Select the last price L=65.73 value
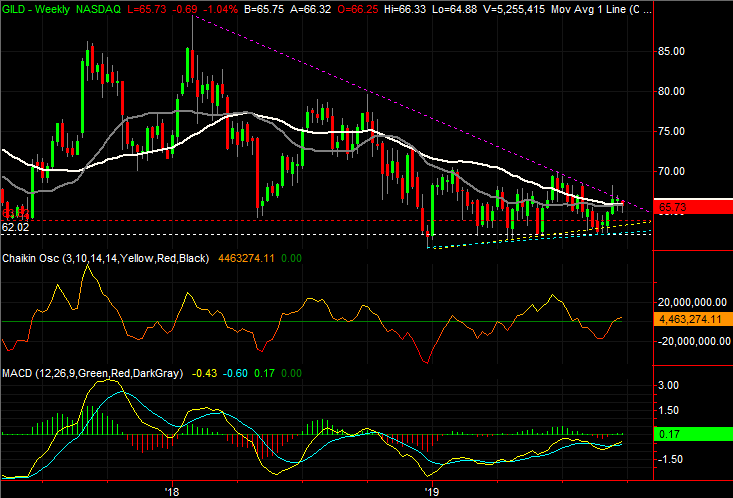This screenshot has width=733, height=498. coord(147,9)
